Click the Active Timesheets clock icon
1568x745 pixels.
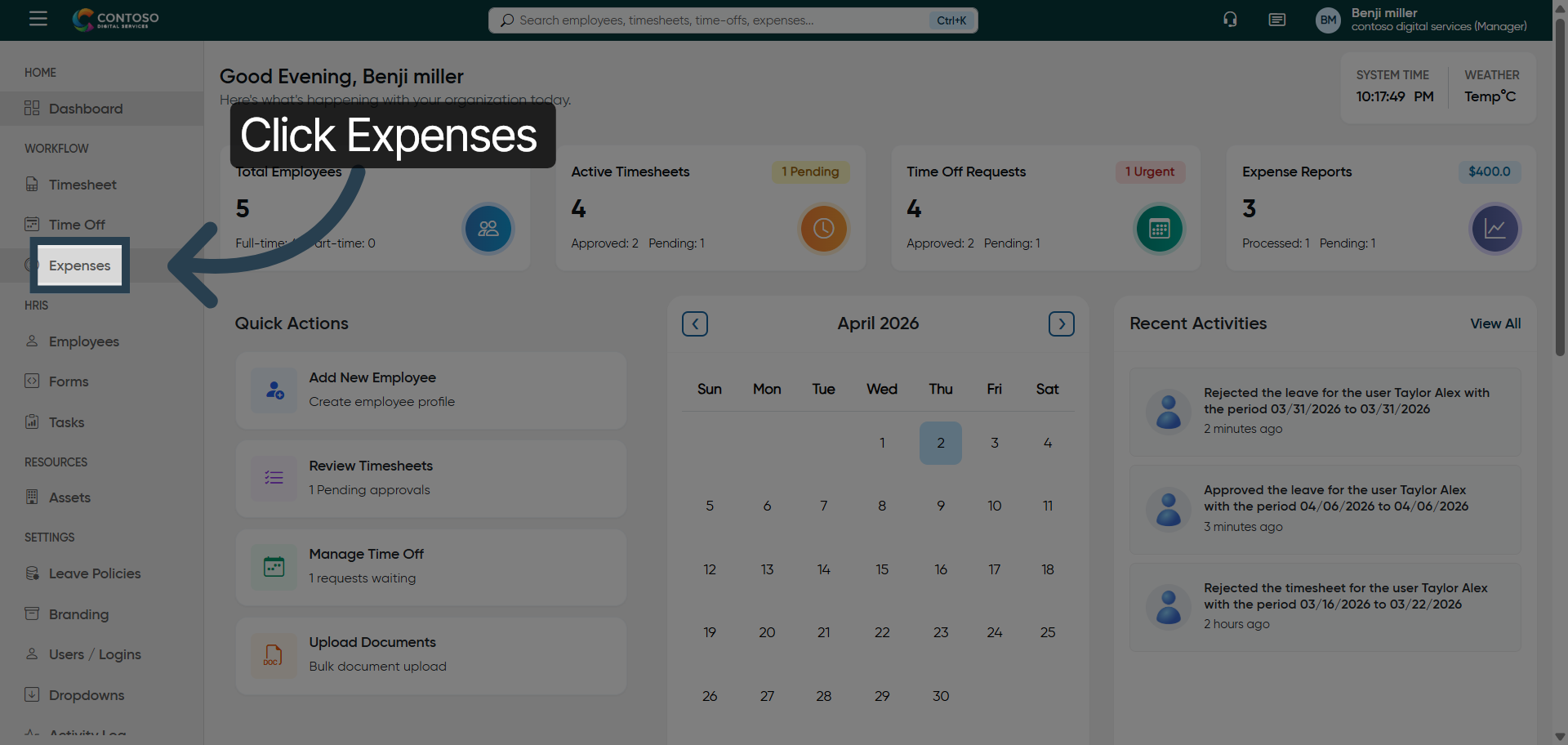pos(823,229)
